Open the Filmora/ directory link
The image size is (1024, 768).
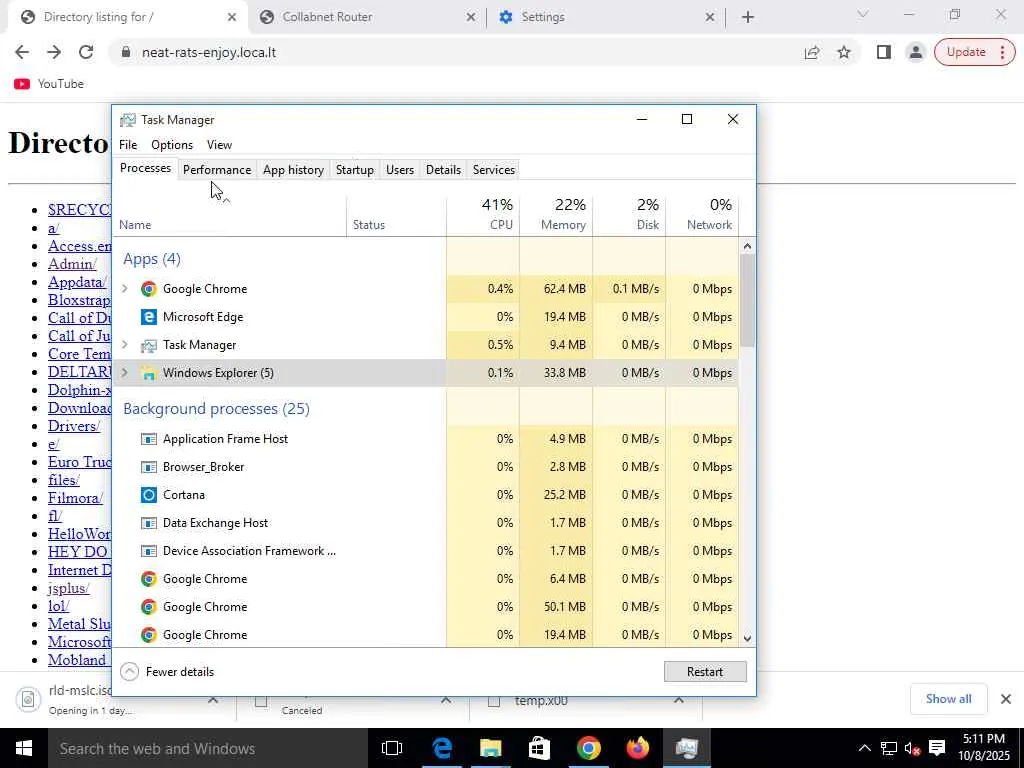click(x=75, y=498)
